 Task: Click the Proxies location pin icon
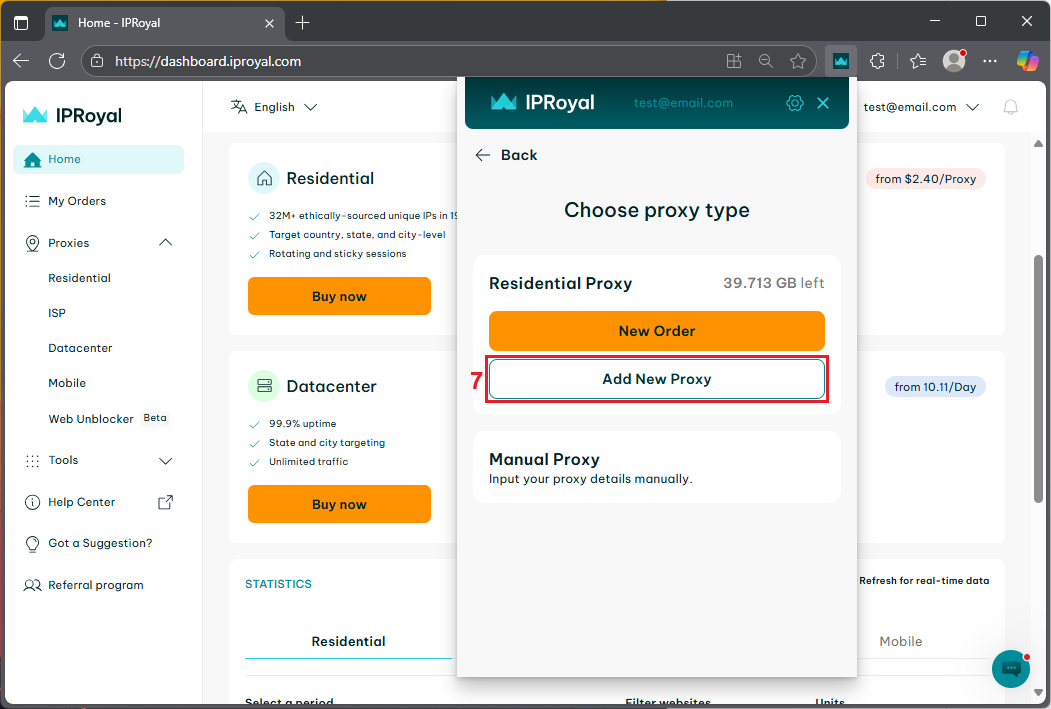[32, 243]
